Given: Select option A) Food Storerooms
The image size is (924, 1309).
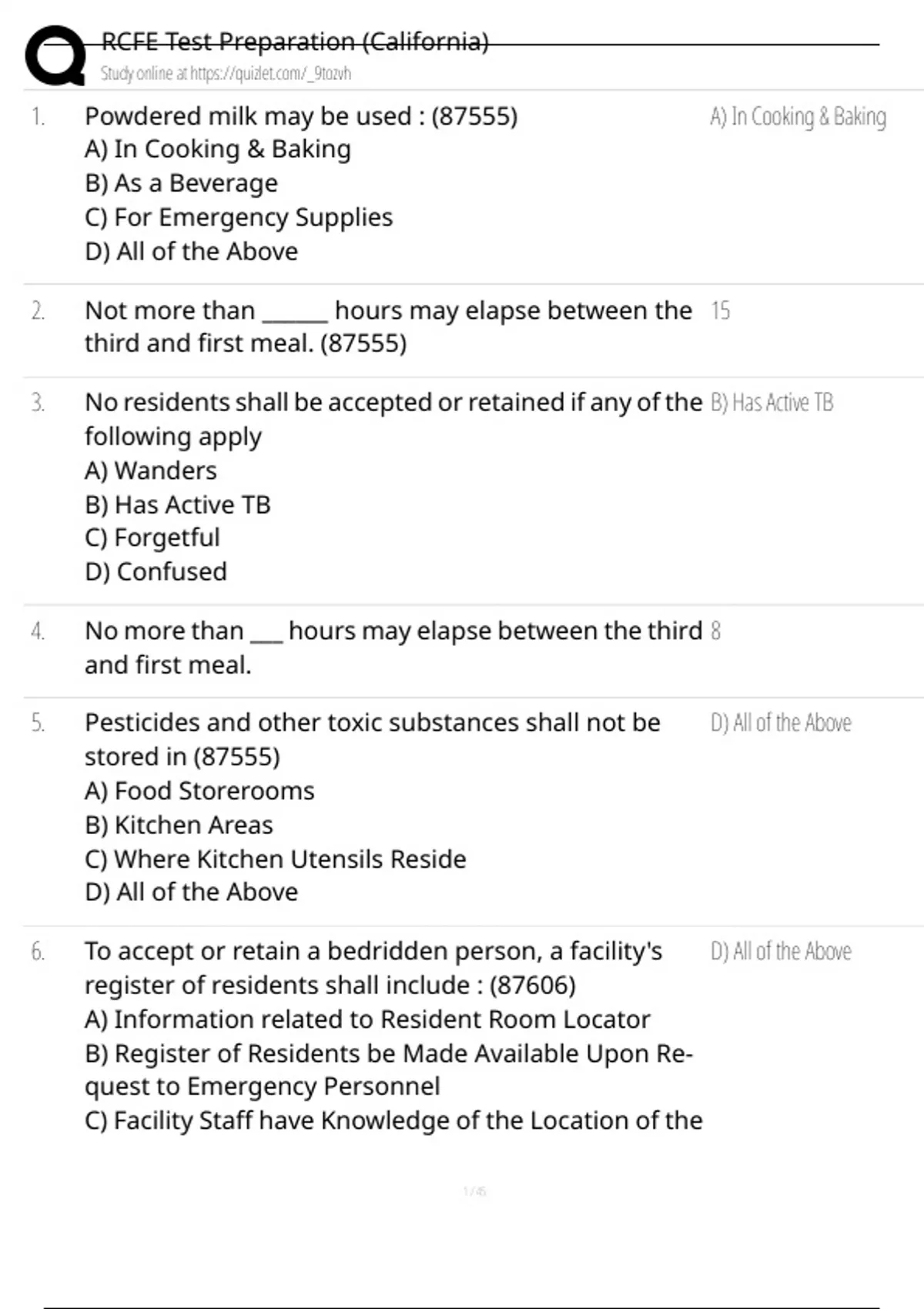Looking at the screenshot, I should (199, 791).
